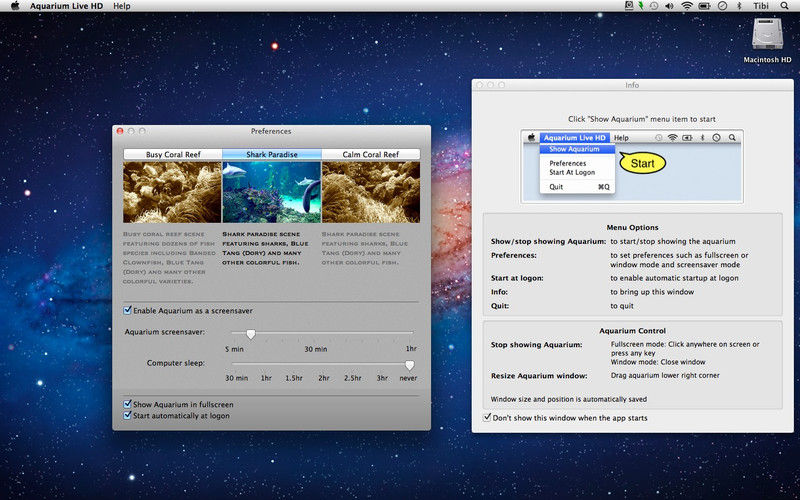Click the 2.5hr label under Computer sleep slider
Image resolution: width=800 pixels, height=500 pixels.
[353, 378]
